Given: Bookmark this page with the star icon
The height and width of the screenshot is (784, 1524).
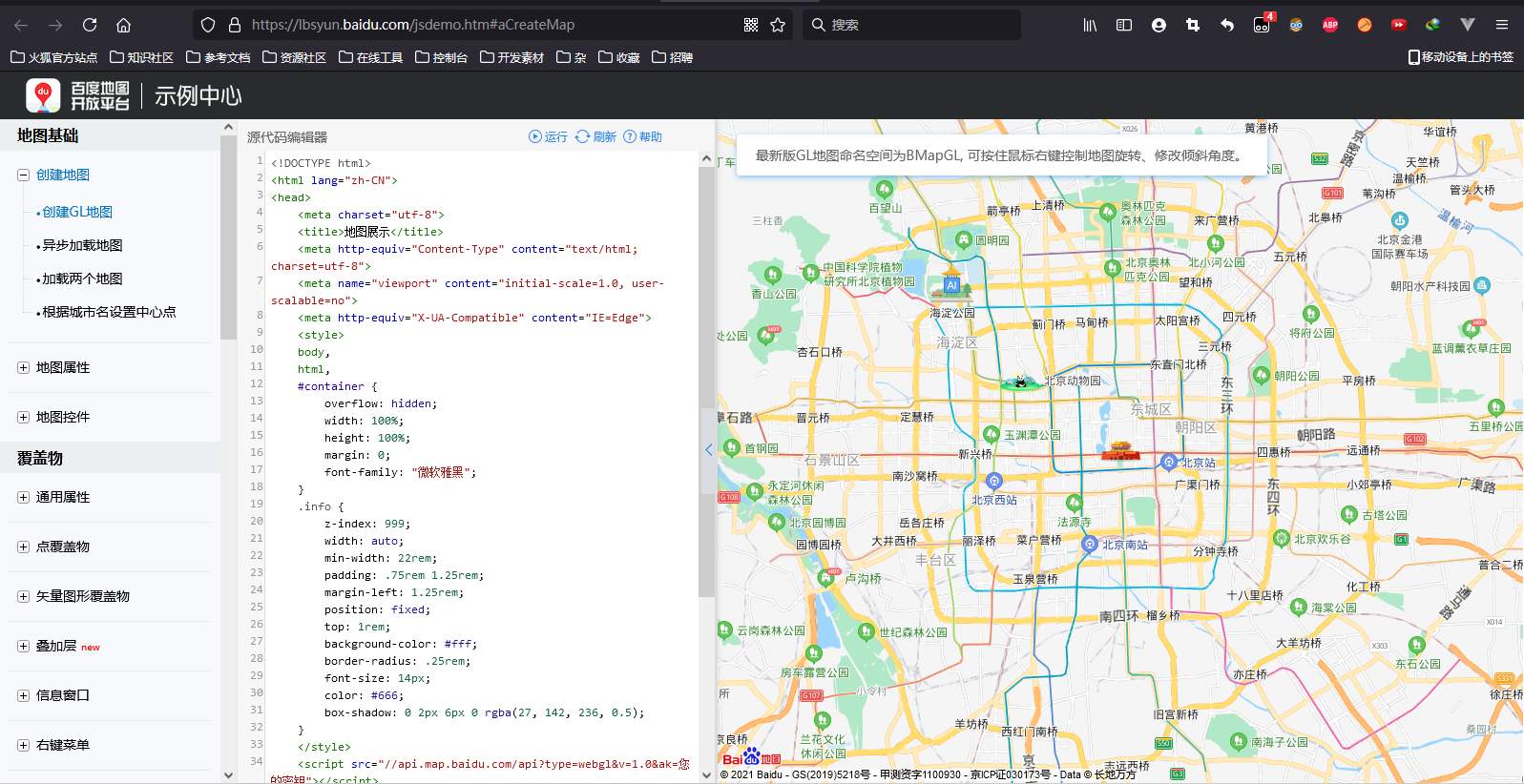Looking at the screenshot, I should pos(778,25).
